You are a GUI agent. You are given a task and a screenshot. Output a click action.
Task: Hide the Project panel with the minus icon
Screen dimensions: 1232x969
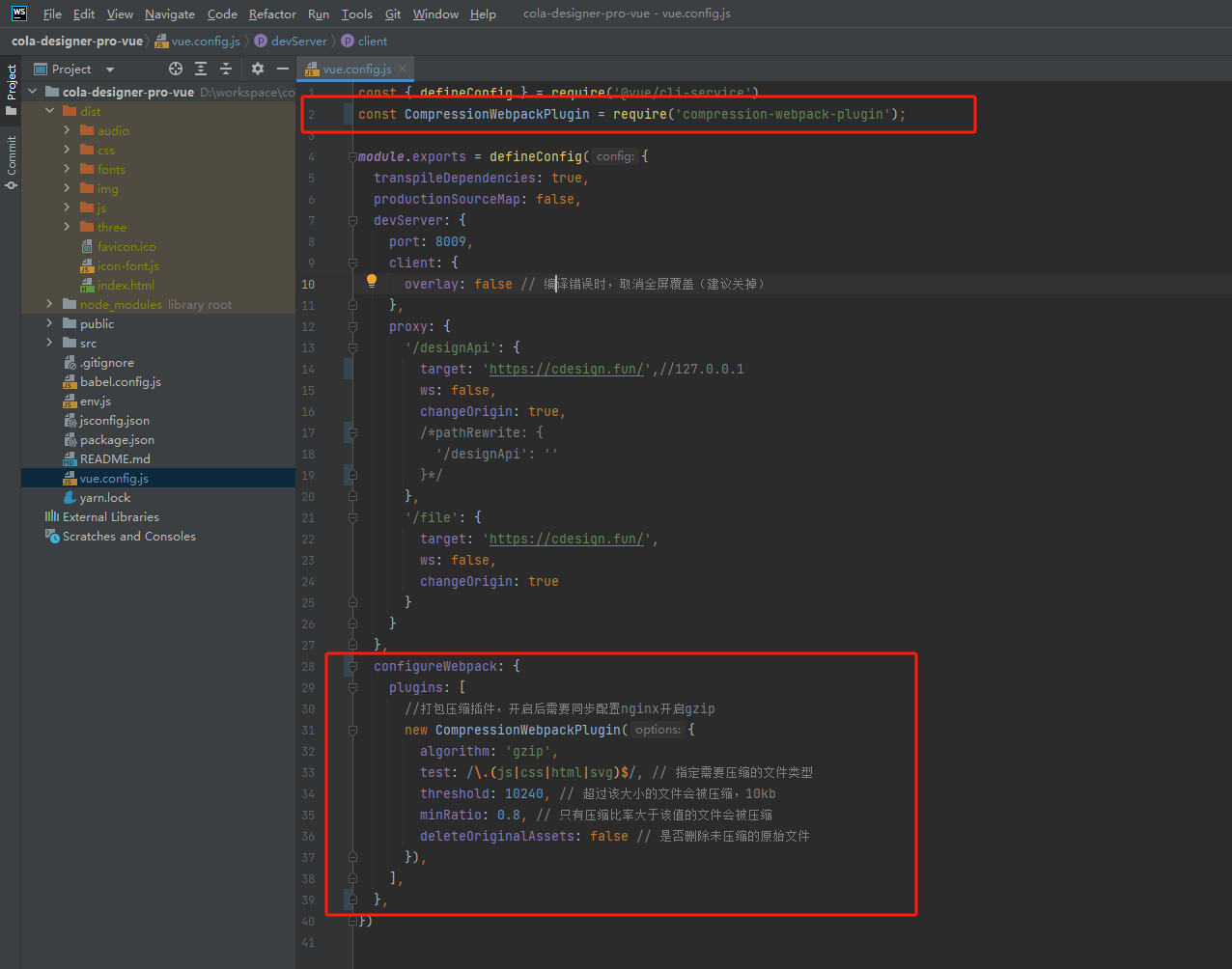click(283, 69)
